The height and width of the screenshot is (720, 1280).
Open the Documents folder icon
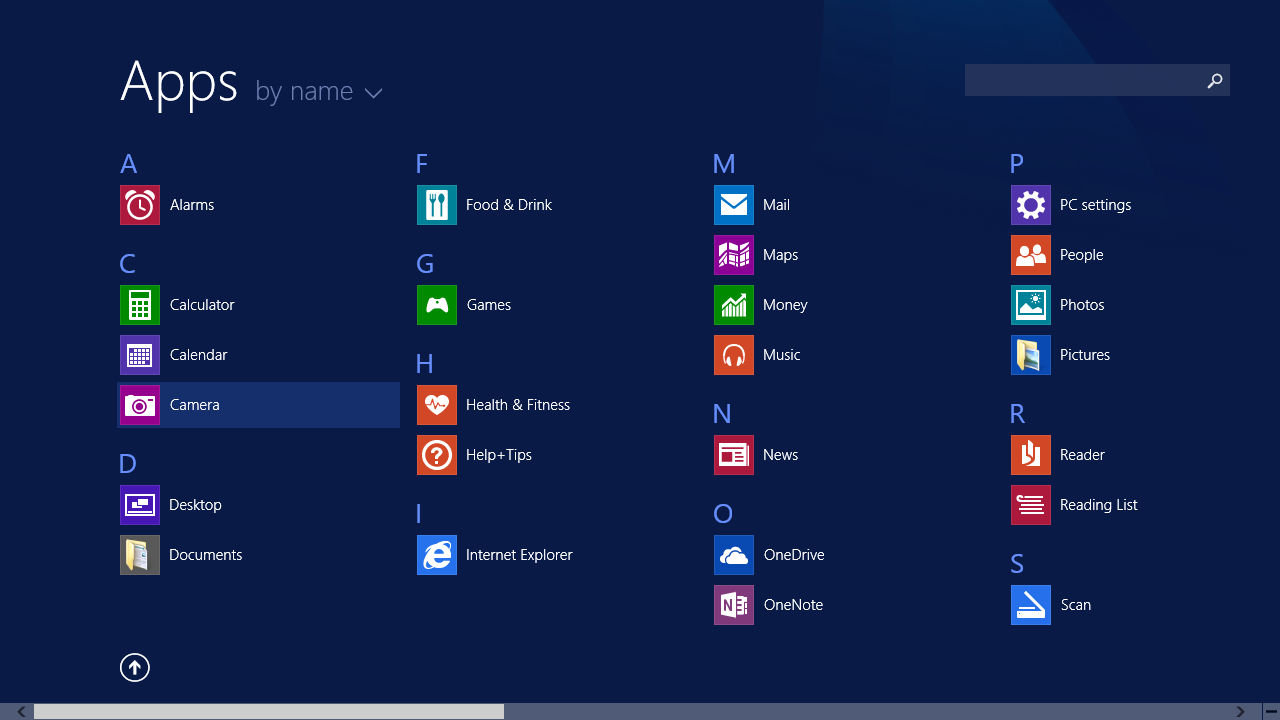[140, 555]
